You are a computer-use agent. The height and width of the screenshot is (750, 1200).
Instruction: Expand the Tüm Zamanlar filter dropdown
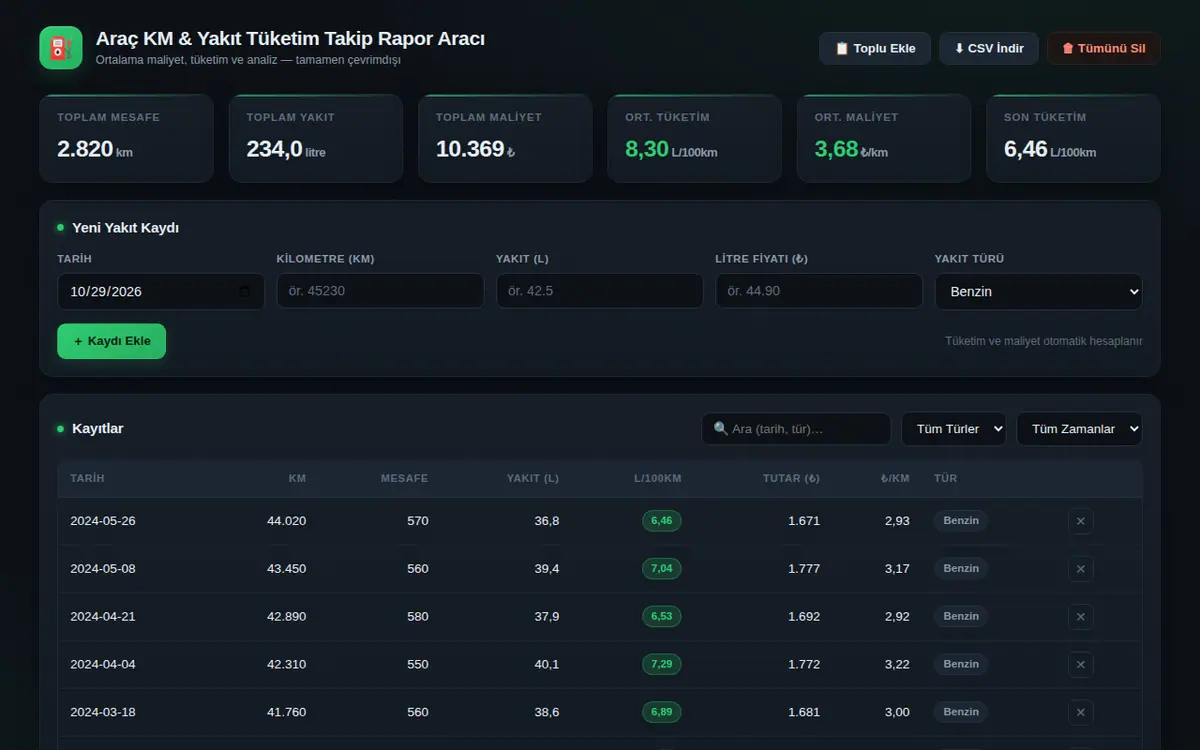point(1079,429)
